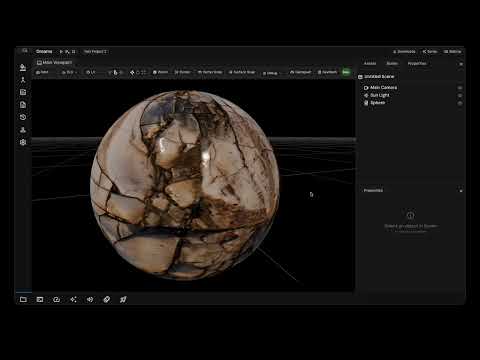Click the speaker audio icon in bottom bar

point(90,299)
